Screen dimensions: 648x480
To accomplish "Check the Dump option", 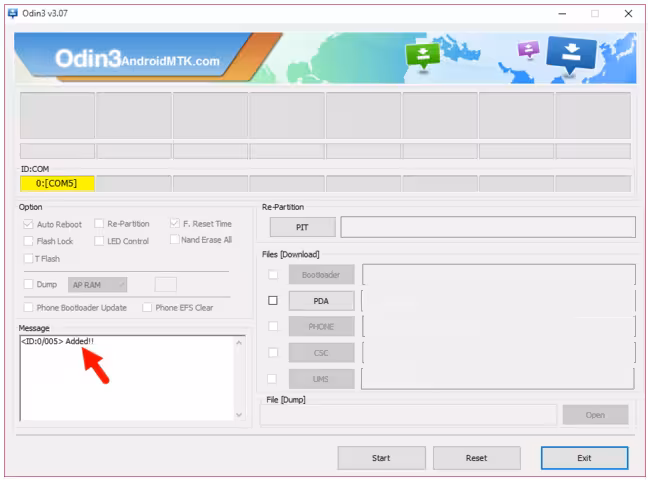I will click(28, 284).
